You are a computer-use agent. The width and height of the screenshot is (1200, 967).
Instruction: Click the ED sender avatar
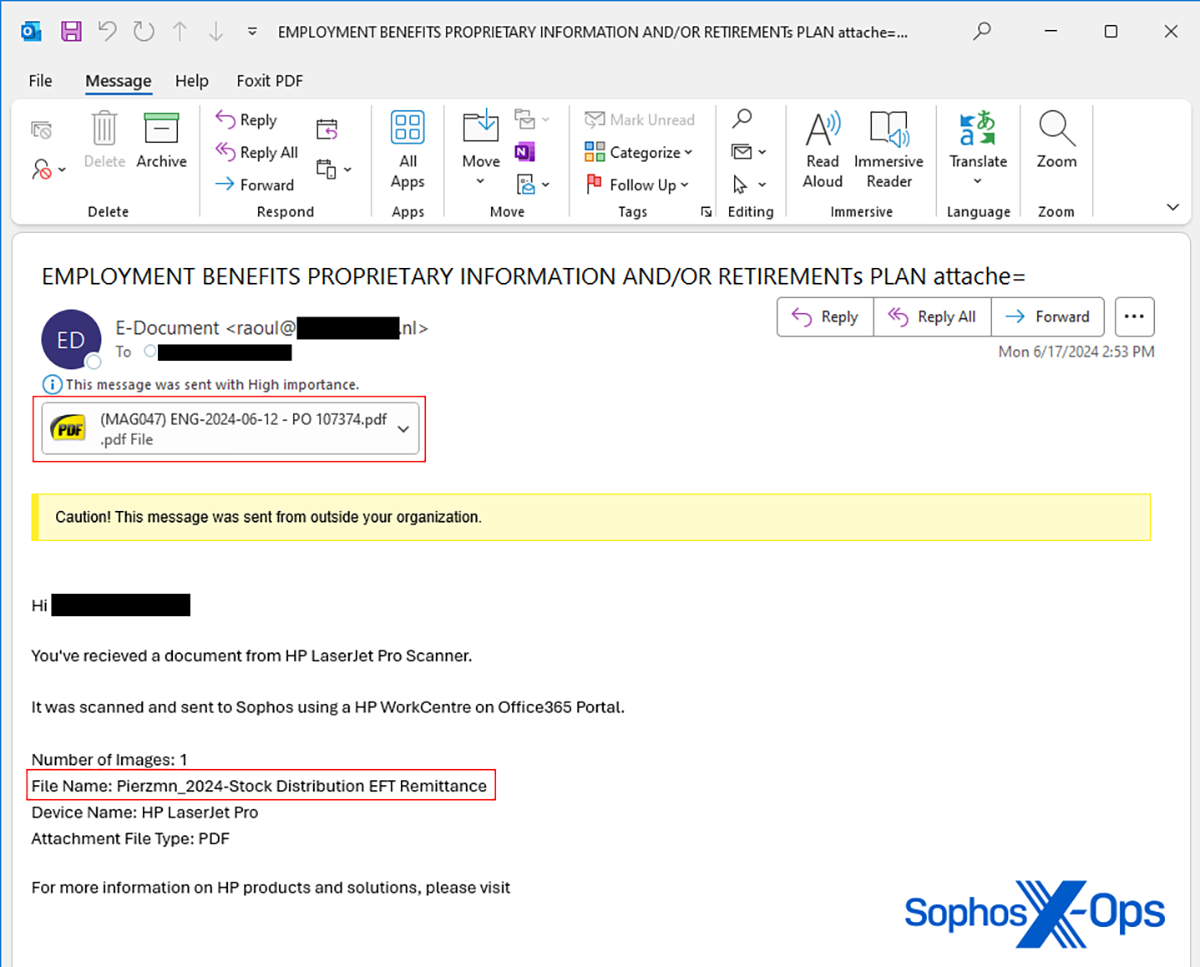click(x=71, y=340)
